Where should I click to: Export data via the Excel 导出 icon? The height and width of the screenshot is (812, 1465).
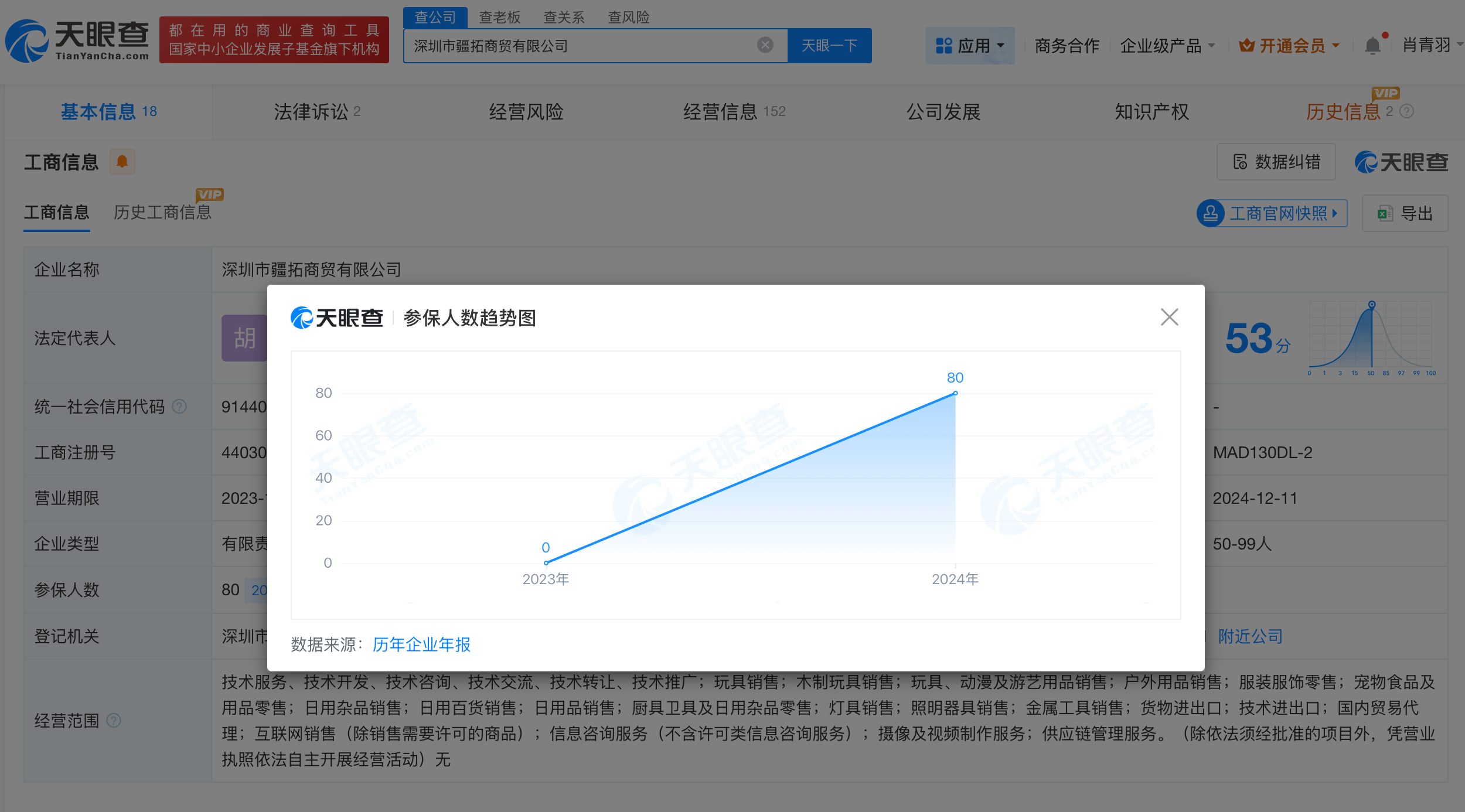coord(1384,213)
